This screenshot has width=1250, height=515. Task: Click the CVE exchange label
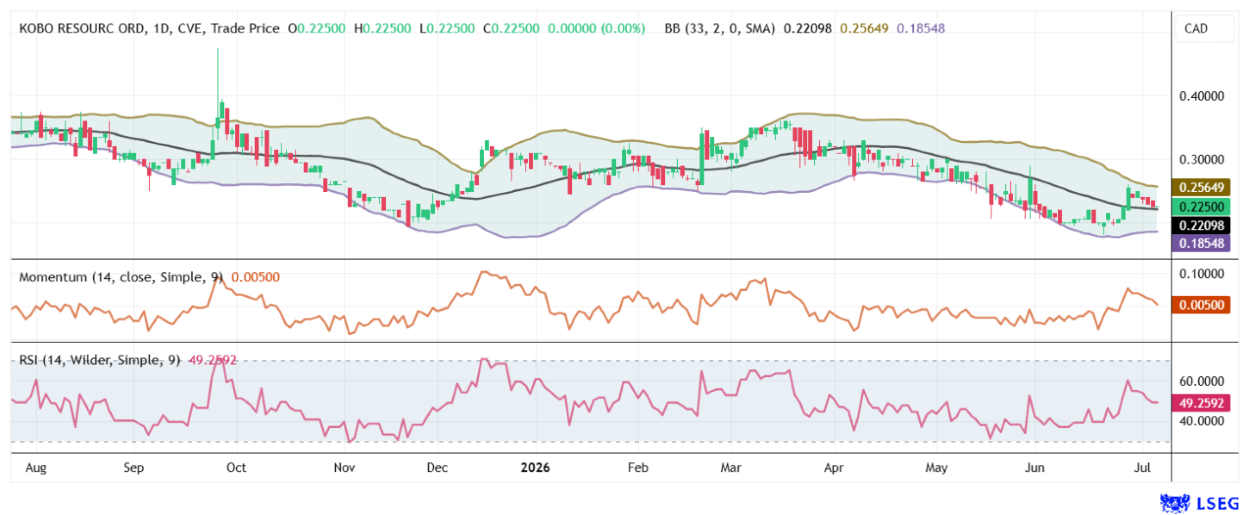click(x=188, y=29)
